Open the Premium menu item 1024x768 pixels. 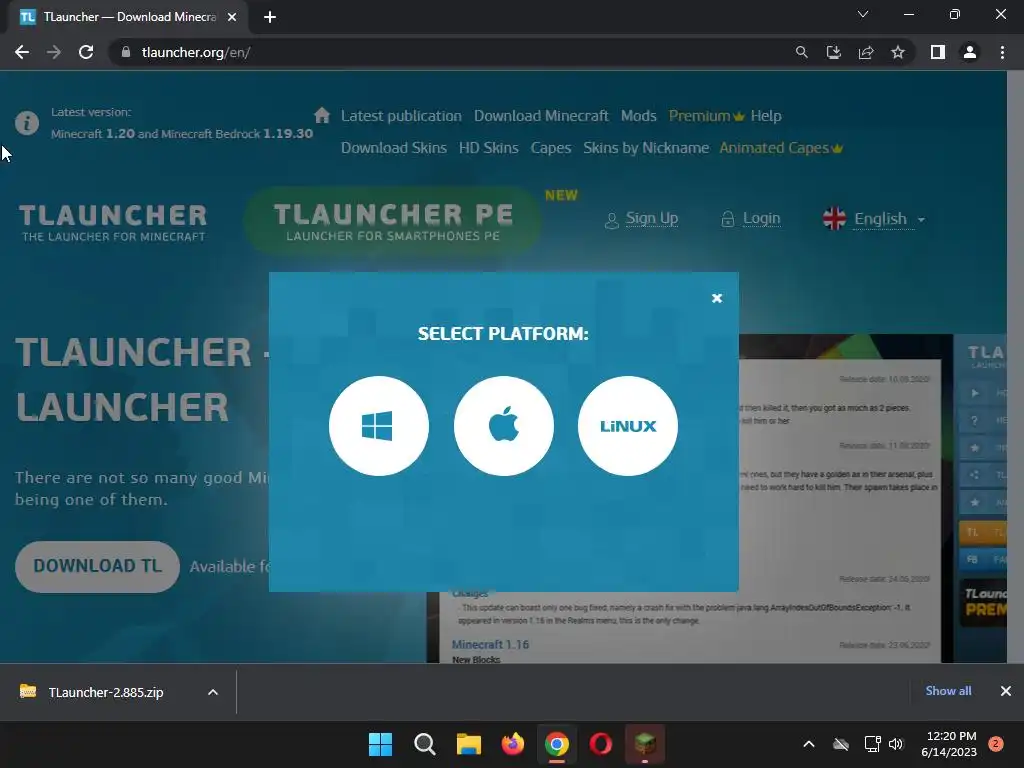706,116
